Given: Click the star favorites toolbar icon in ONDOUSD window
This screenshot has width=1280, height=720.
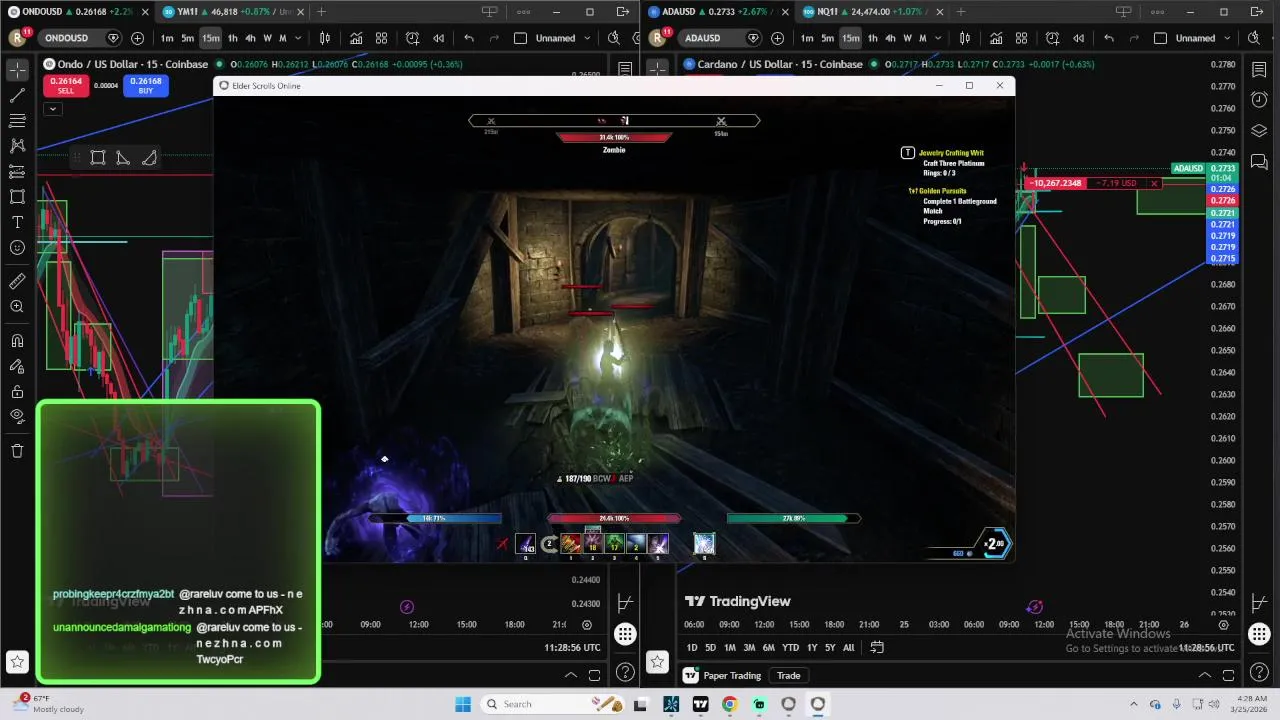Looking at the screenshot, I should [17, 661].
